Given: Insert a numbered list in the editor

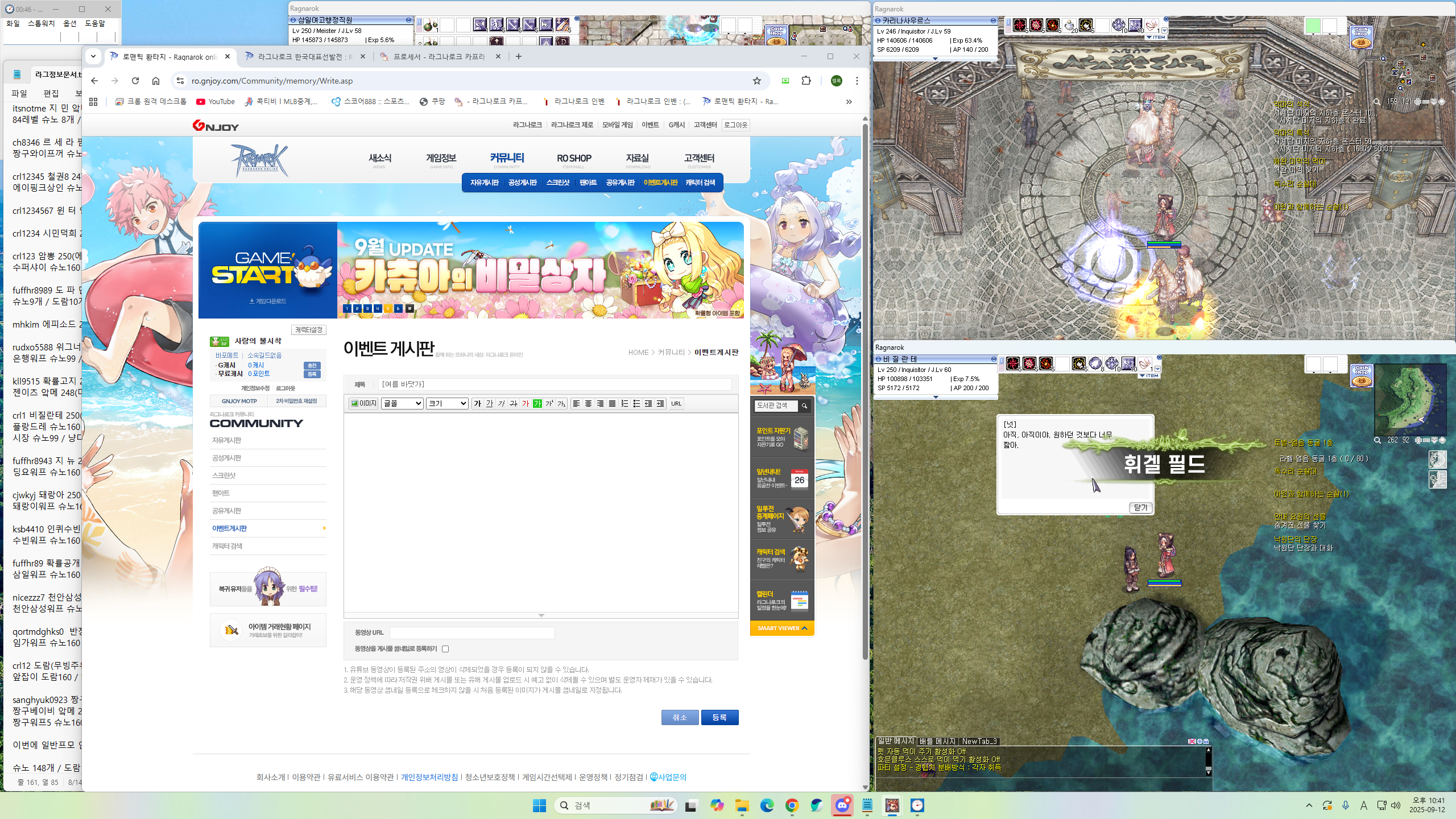Looking at the screenshot, I should click(x=624, y=403).
